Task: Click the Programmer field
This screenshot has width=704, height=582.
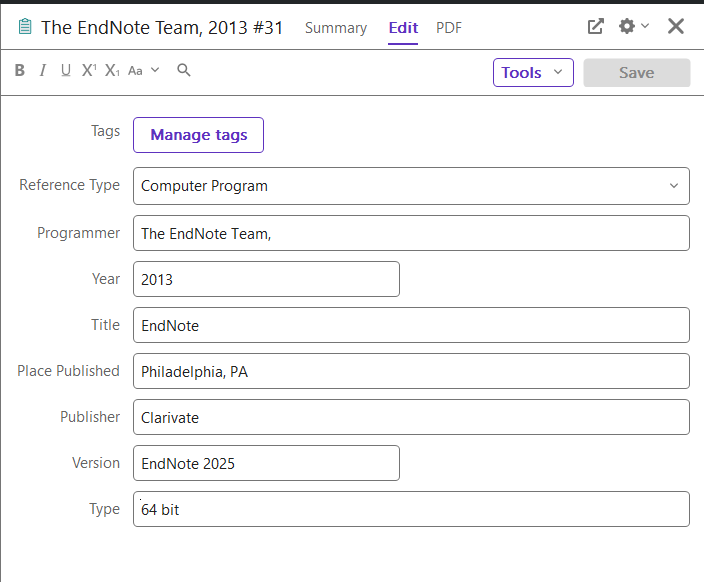Action: click(411, 233)
